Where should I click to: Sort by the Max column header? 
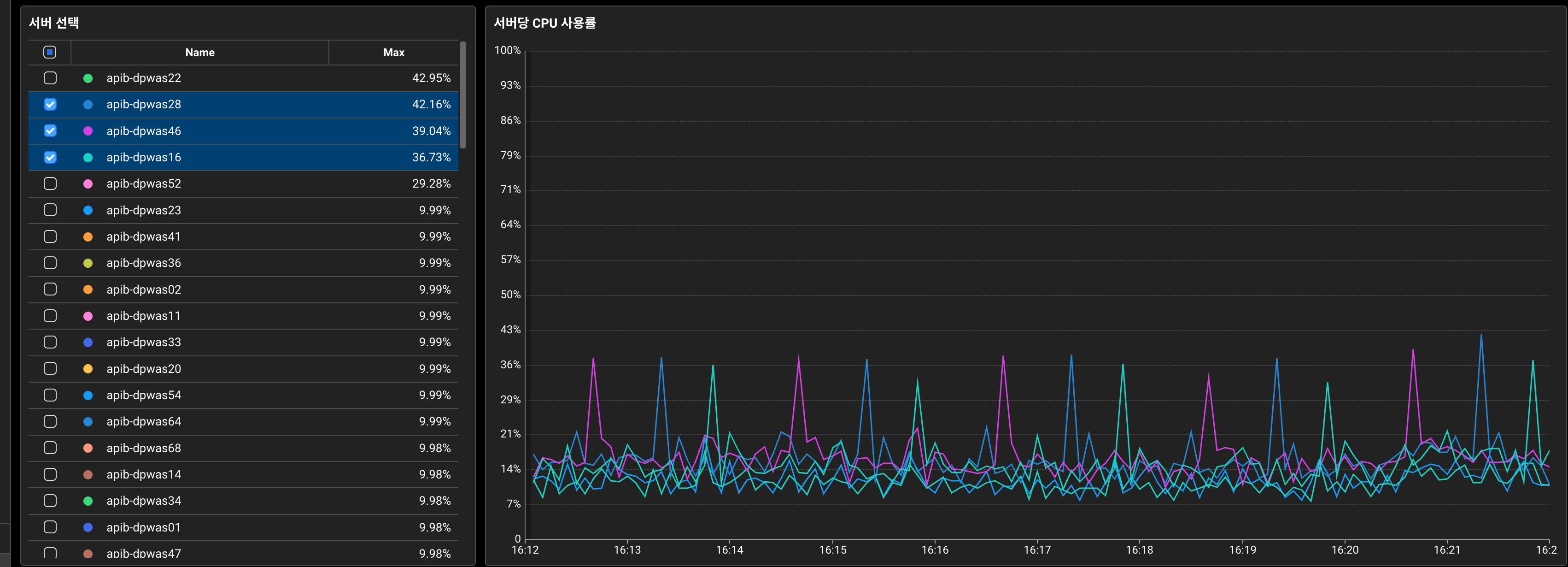[393, 53]
